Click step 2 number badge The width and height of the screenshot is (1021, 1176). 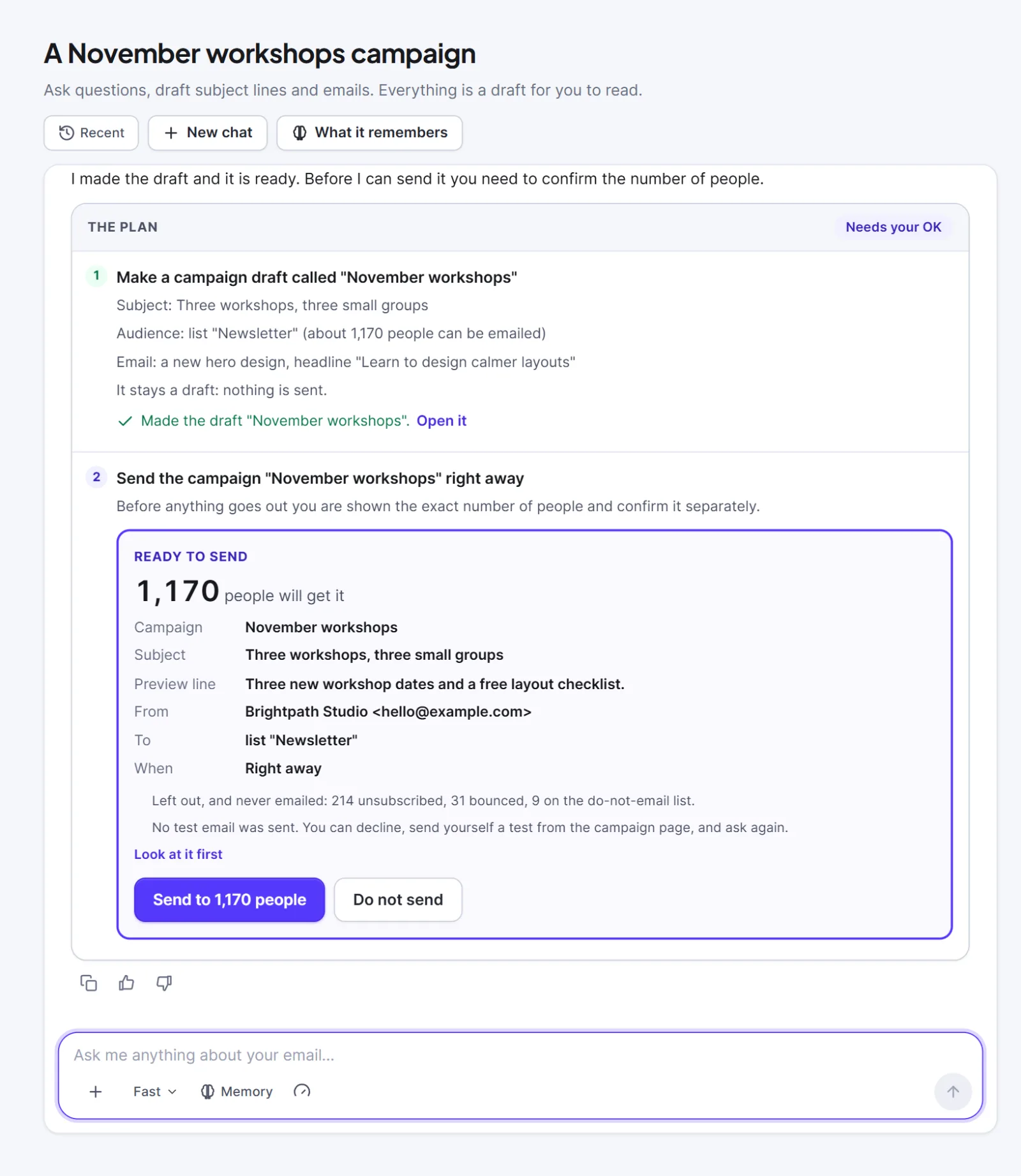(x=96, y=477)
